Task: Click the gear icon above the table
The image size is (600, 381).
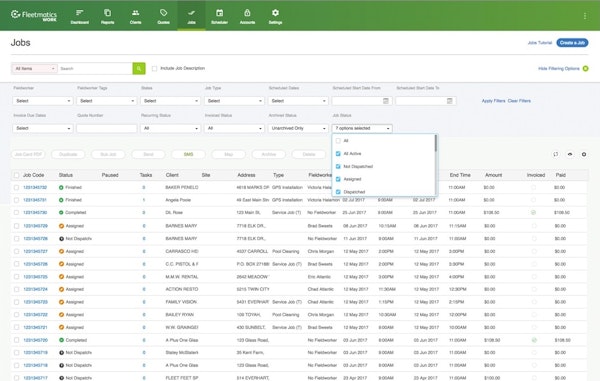Action: click(x=584, y=154)
